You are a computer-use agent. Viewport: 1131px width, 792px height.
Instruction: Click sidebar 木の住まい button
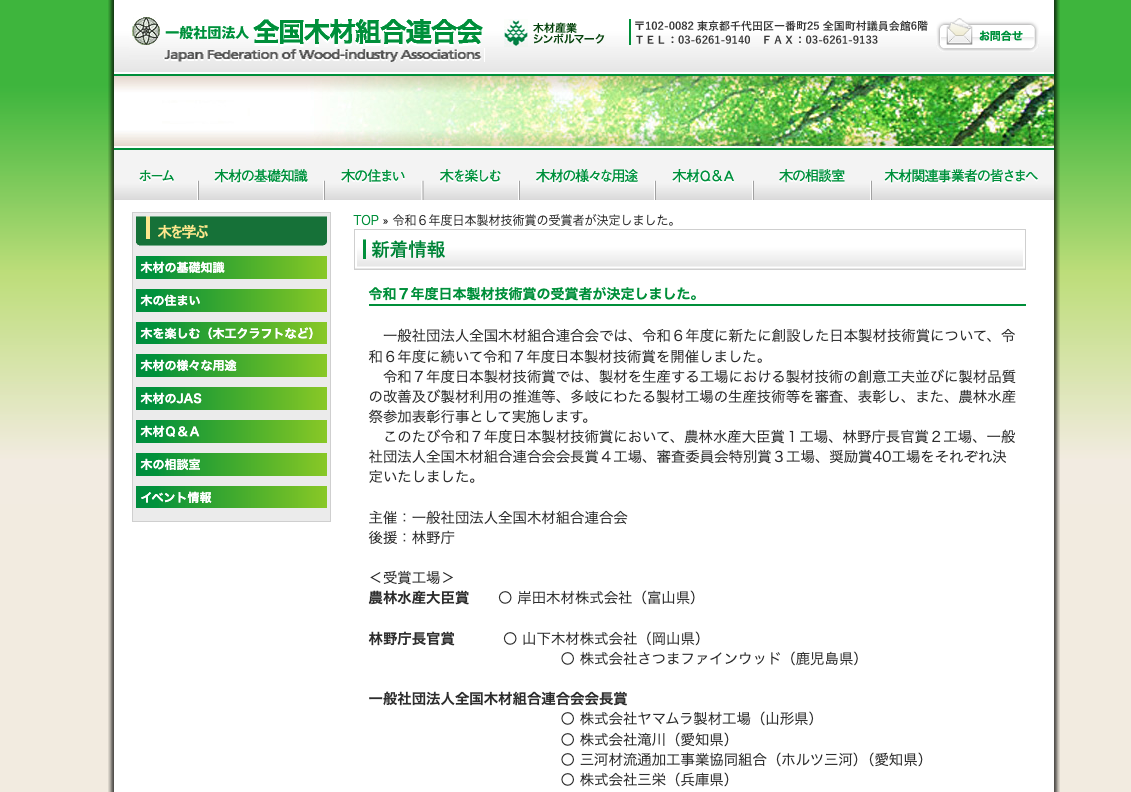click(x=231, y=301)
